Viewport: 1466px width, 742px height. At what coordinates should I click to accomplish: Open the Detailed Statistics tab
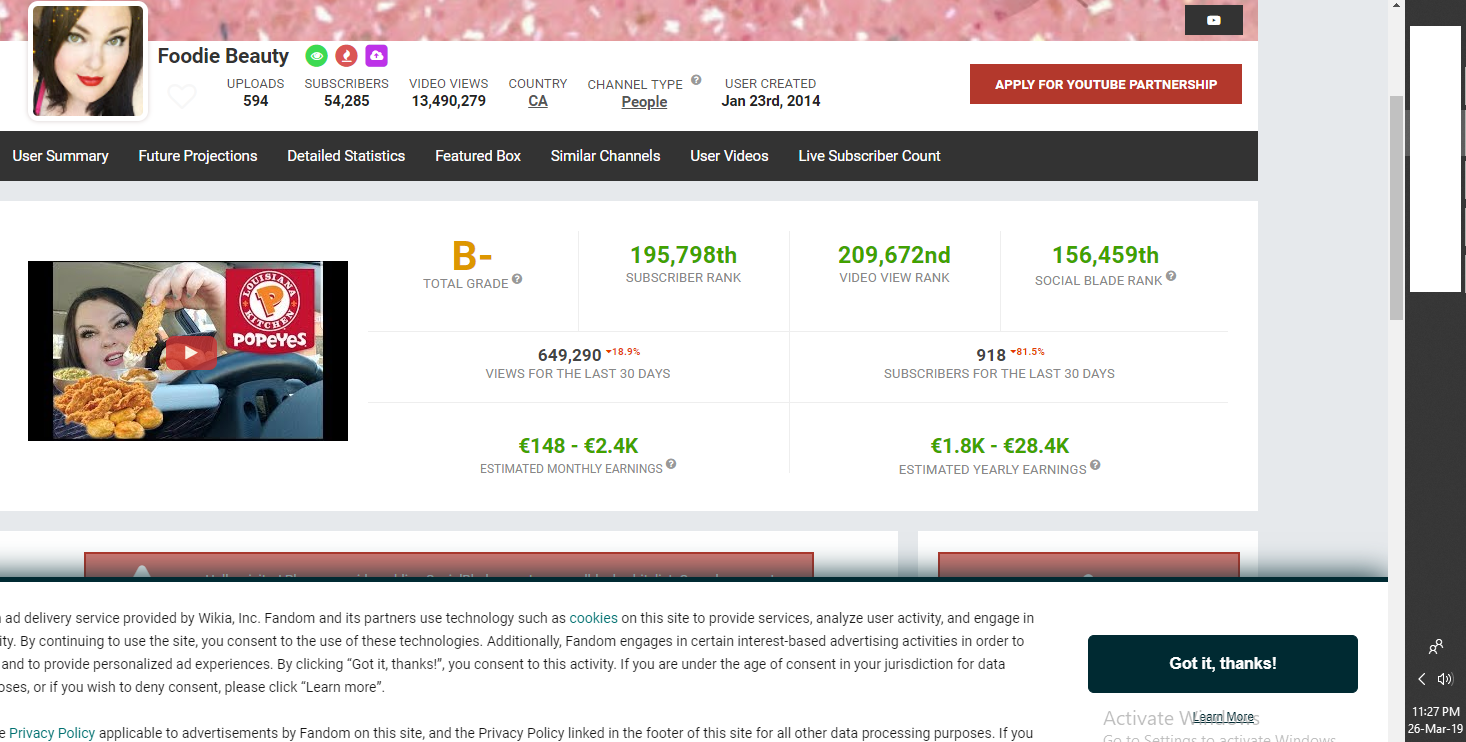pos(346,156)
